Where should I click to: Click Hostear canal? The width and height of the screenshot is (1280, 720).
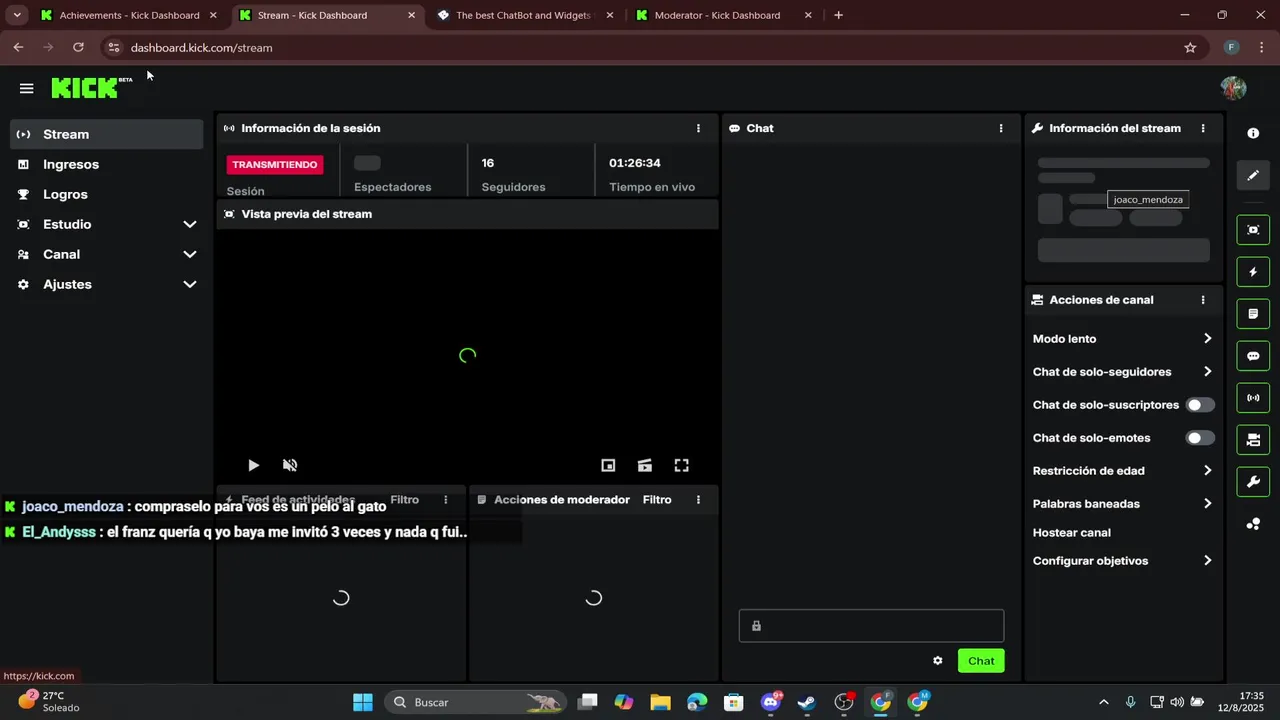[x=1071, y=533]
